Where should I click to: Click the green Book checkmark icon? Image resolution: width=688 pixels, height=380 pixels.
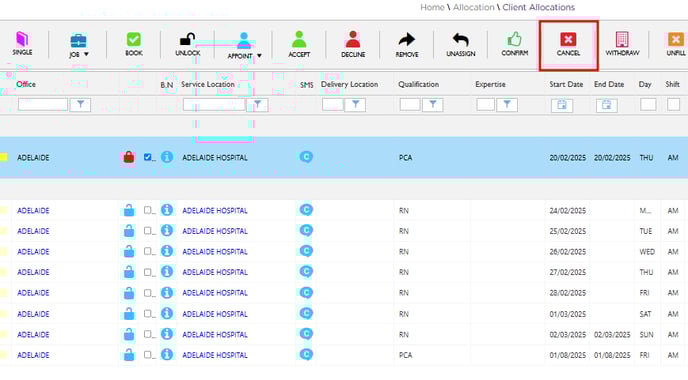tap(133, 39)
